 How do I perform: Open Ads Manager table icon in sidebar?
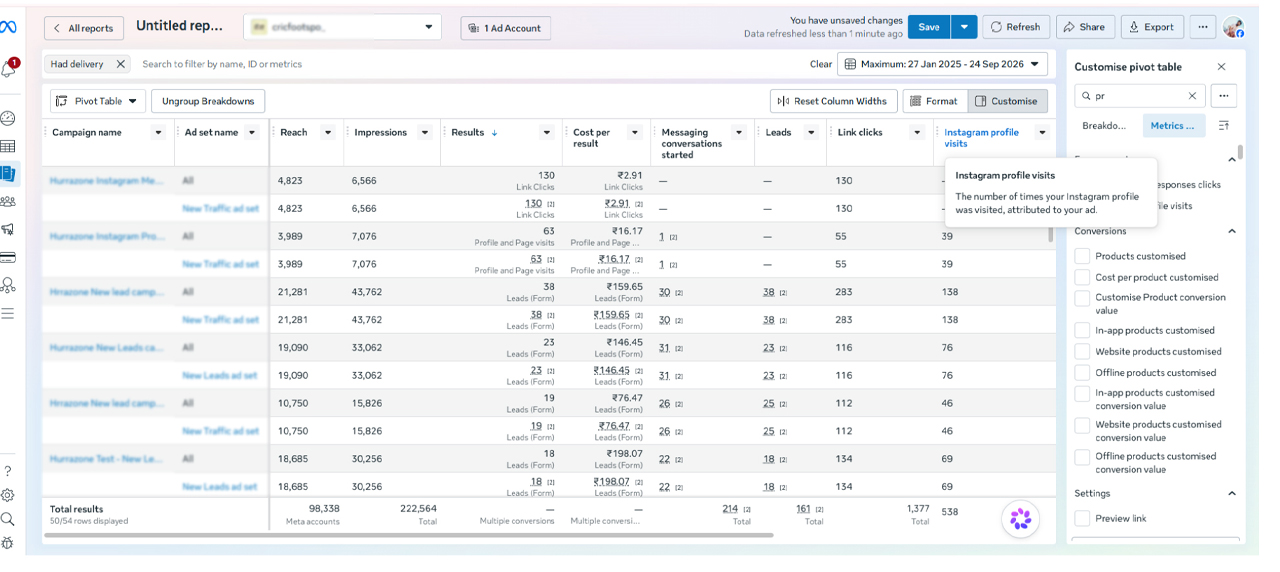tap(8, 146)
